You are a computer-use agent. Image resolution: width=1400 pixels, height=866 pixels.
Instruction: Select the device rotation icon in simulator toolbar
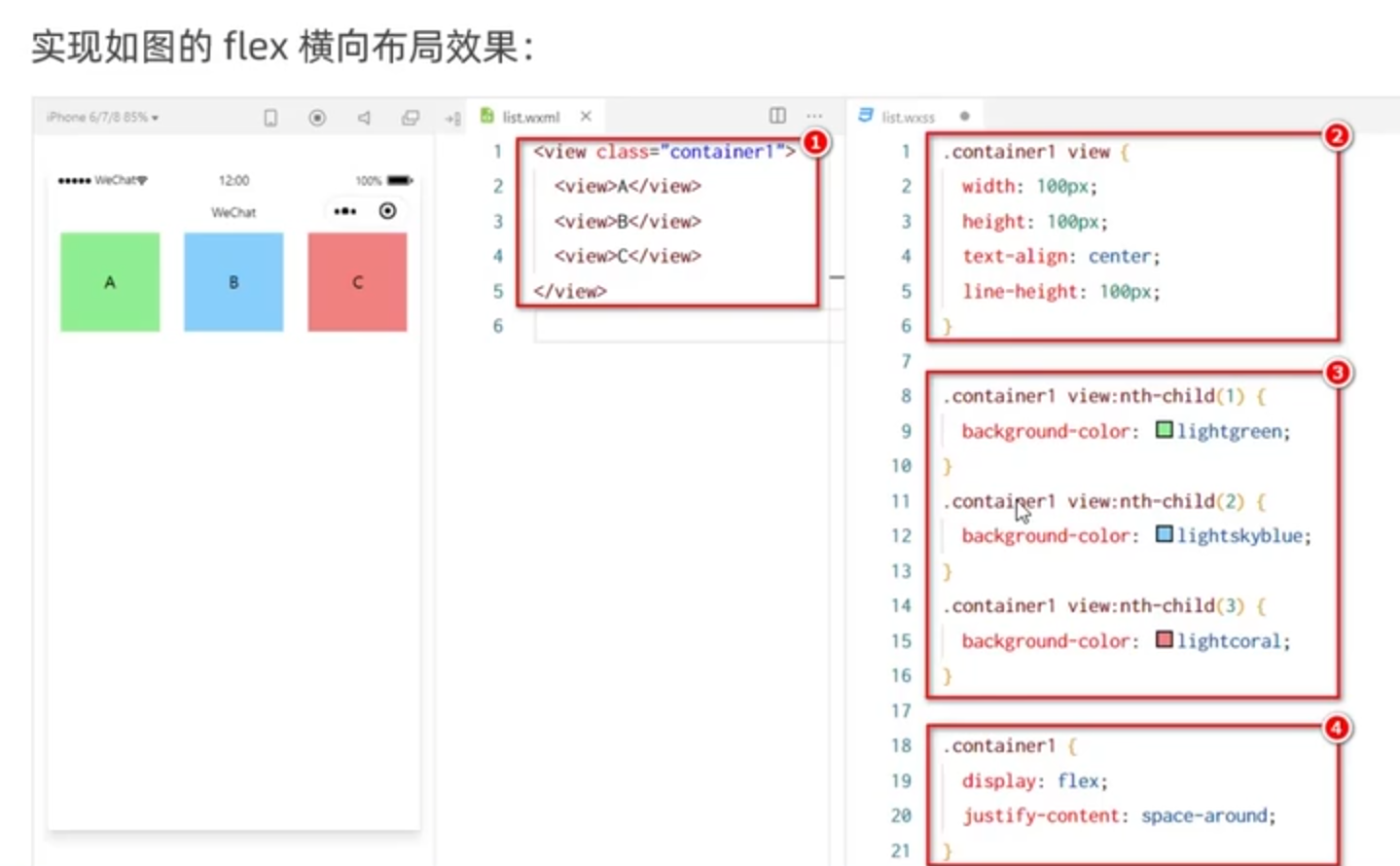(x=270, y=118)
